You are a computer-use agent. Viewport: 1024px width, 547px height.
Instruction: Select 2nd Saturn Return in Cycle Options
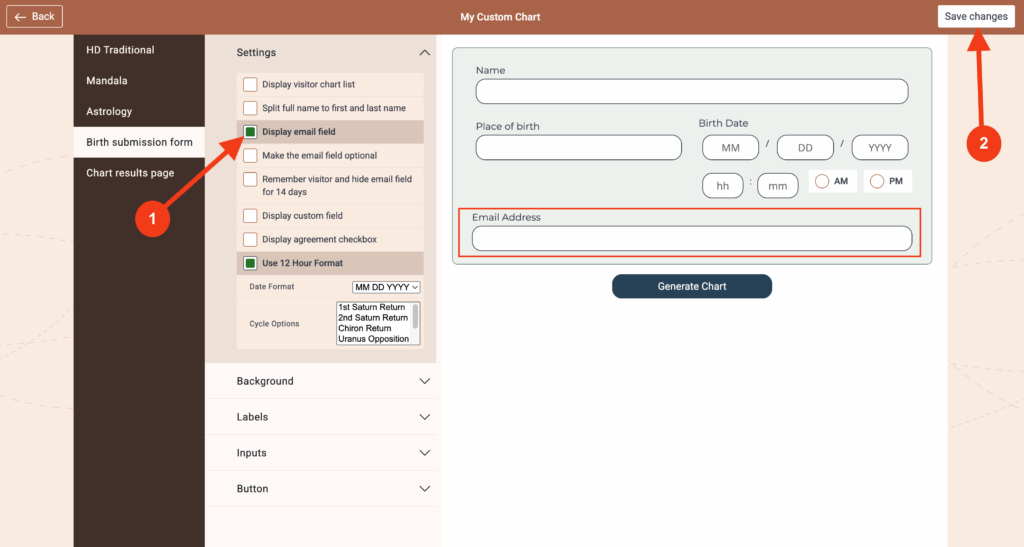coord(373,318)
